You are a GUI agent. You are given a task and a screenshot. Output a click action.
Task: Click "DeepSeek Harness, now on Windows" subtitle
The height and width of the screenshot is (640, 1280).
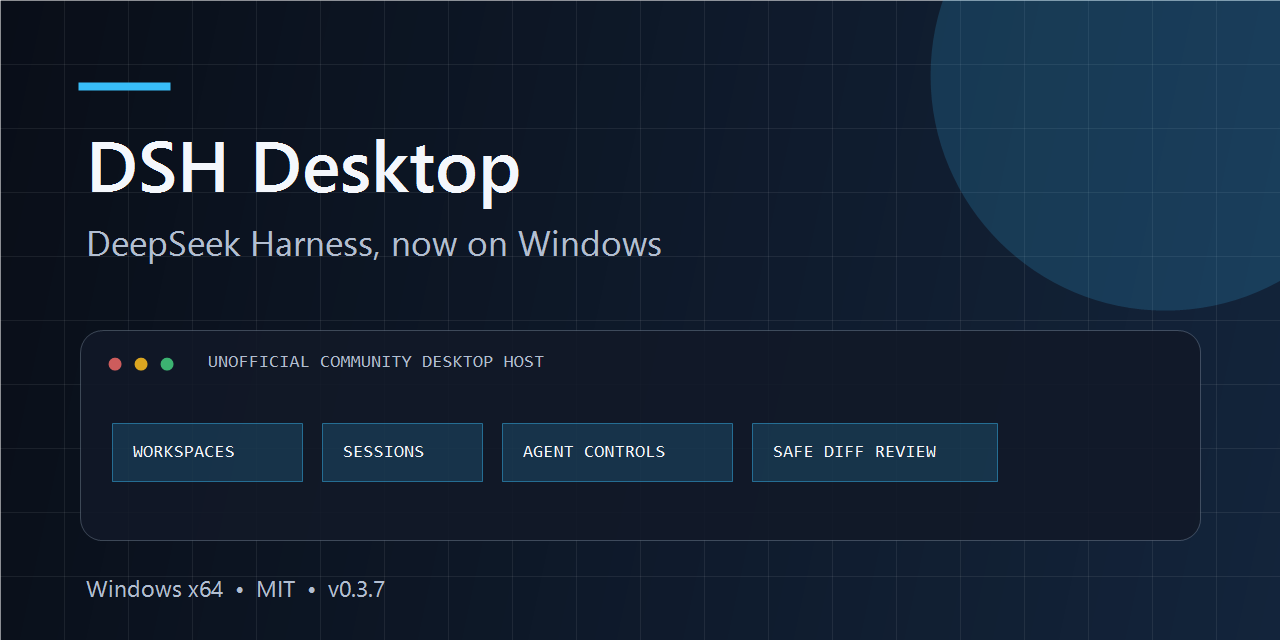pos(374,244)
